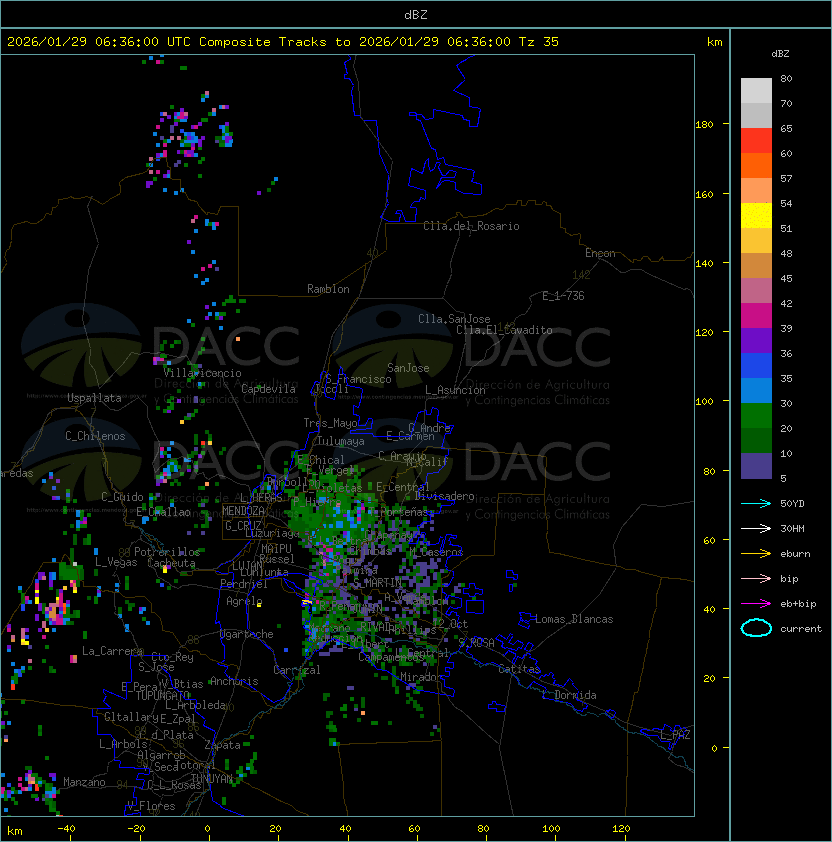Click the -40 km axis tick label
The width and height of the screenshot is (832, 842).
tap(66, 829)
